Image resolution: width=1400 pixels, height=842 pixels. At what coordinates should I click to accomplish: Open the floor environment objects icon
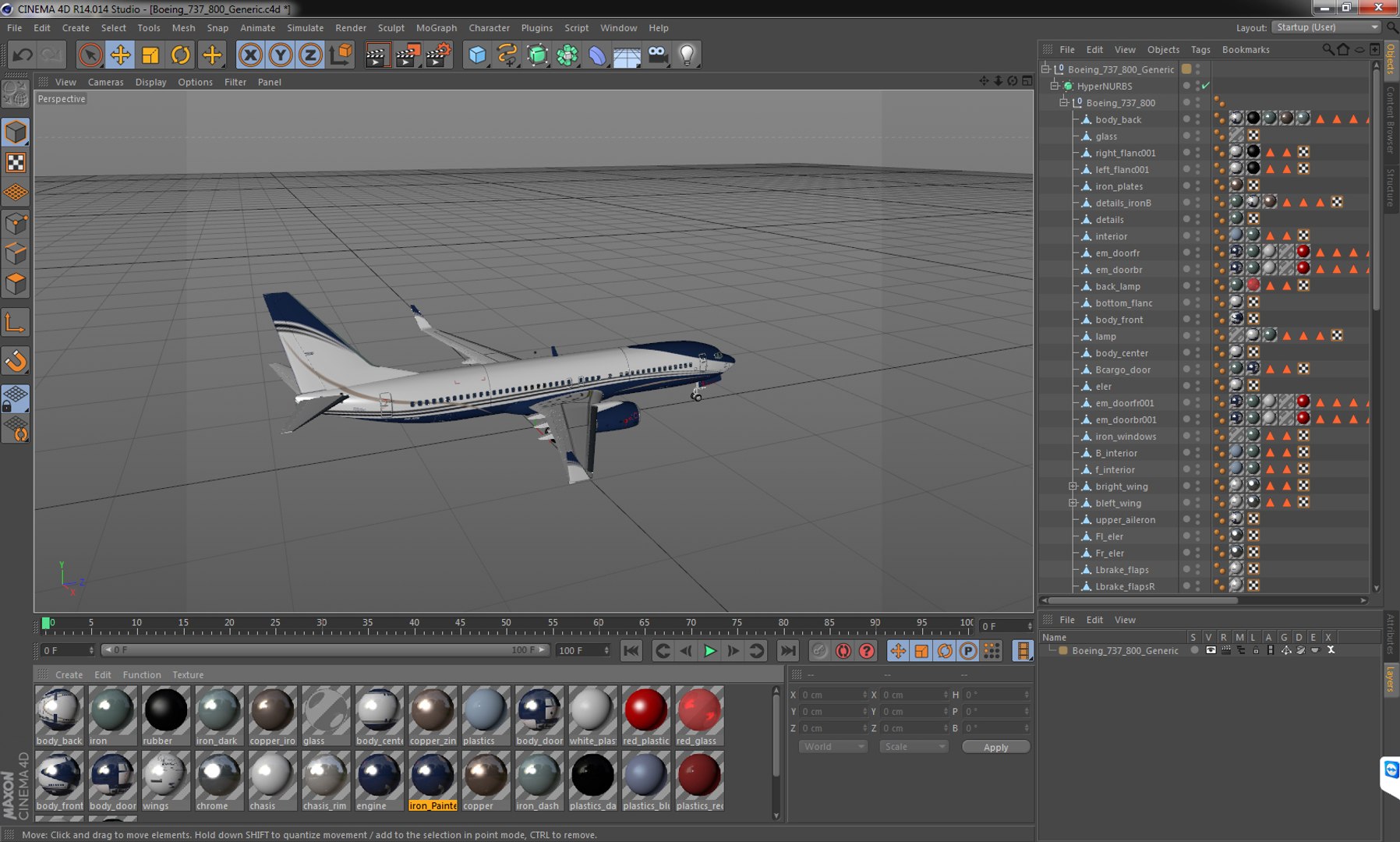(x=627, y=55)
